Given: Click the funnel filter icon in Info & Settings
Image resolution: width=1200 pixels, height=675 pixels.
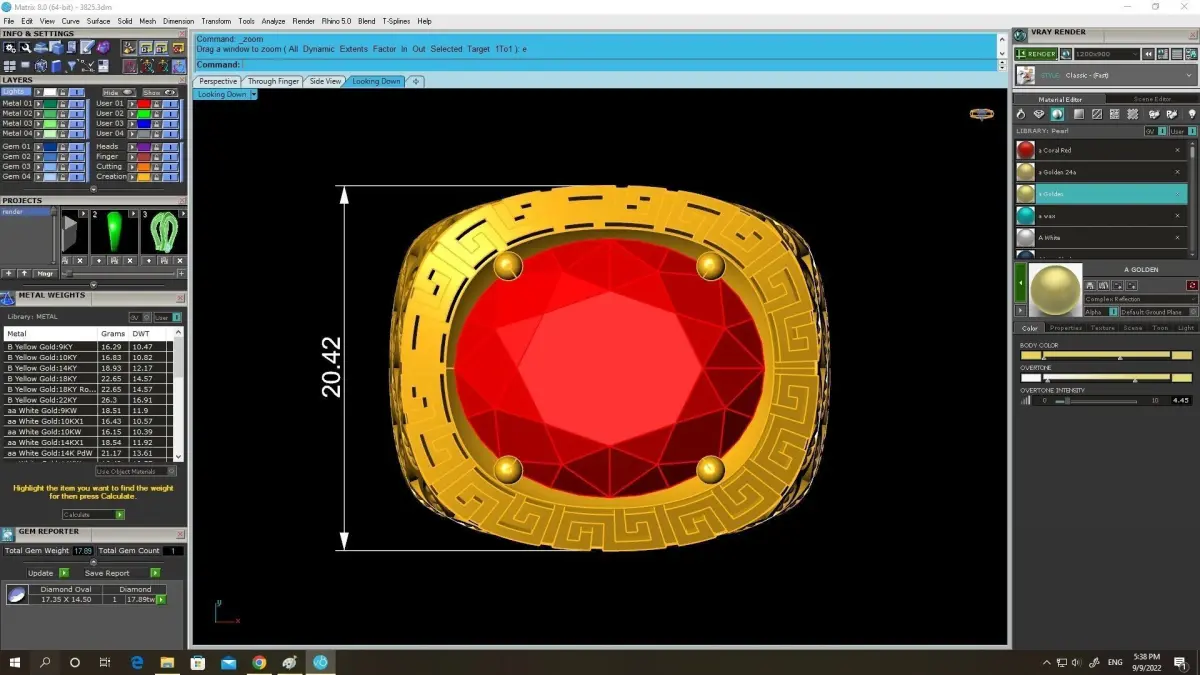Looking at the screenshot, I should [72, 66].
